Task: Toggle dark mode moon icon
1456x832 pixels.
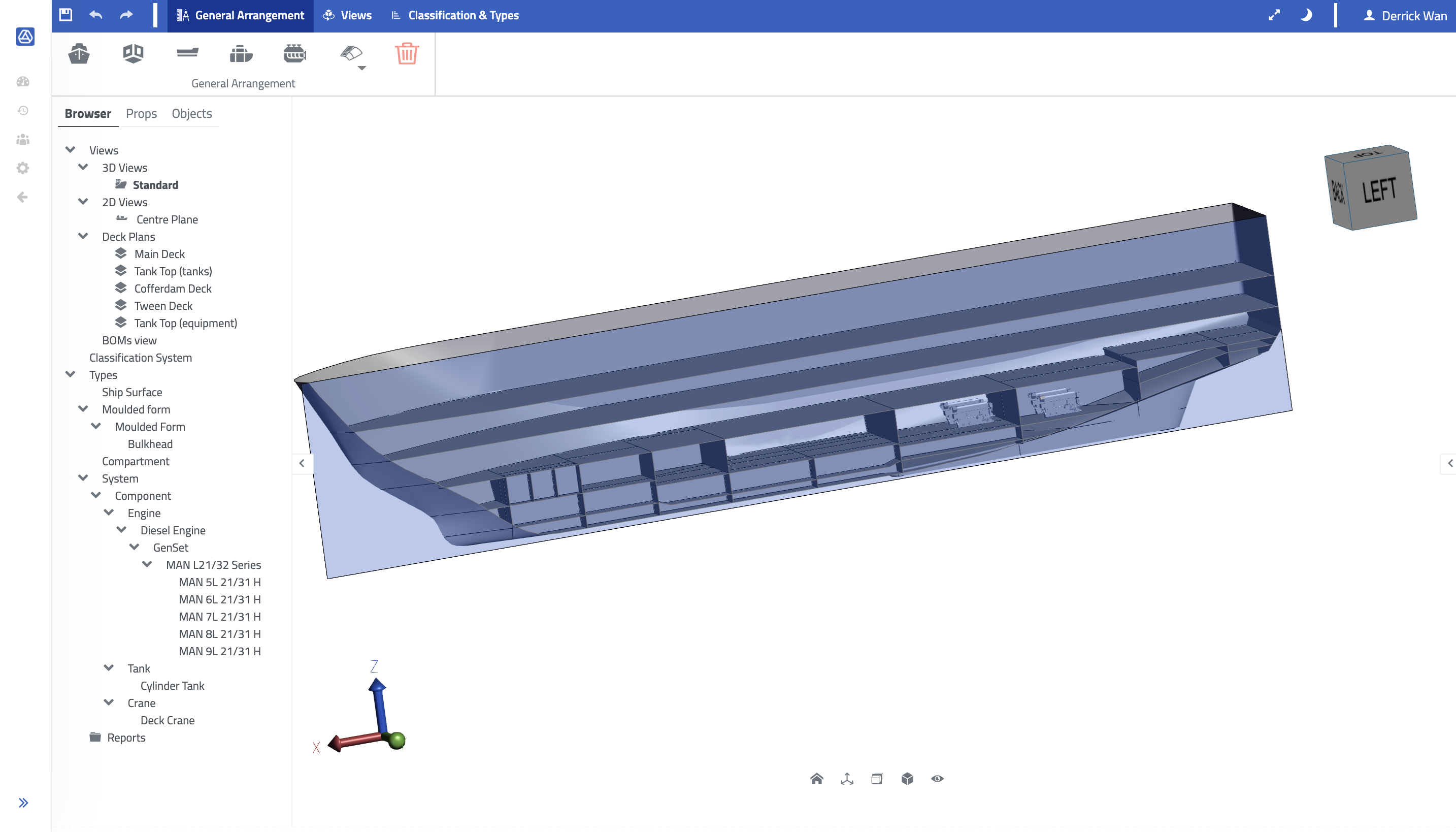Action: coord(1306,15)
